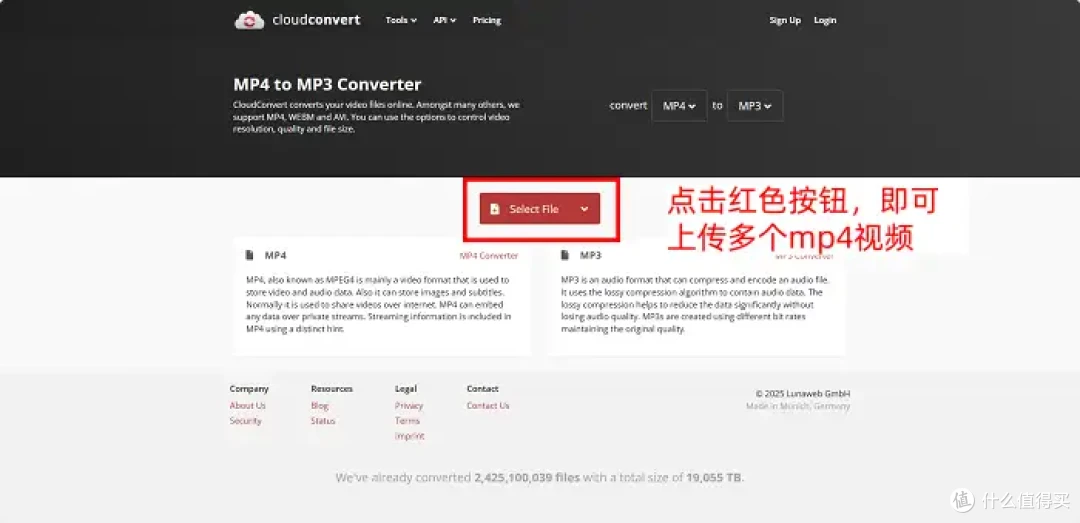Open the cloudconvert home text link

[x=316, y=20]
